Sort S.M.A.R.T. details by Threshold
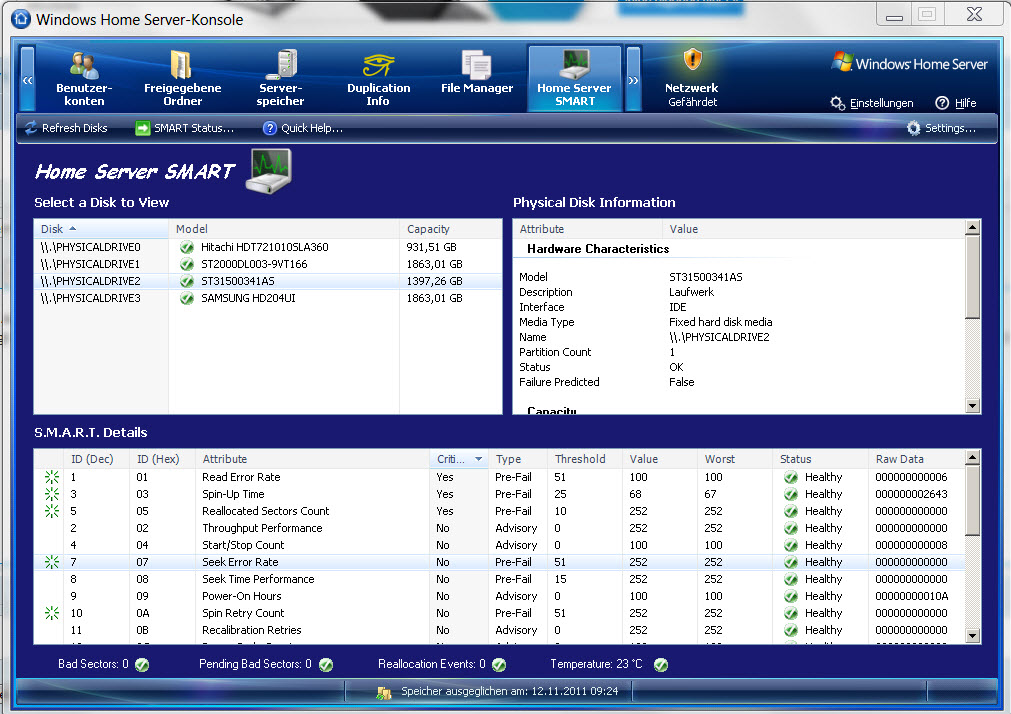 click(x=585, y=459)
